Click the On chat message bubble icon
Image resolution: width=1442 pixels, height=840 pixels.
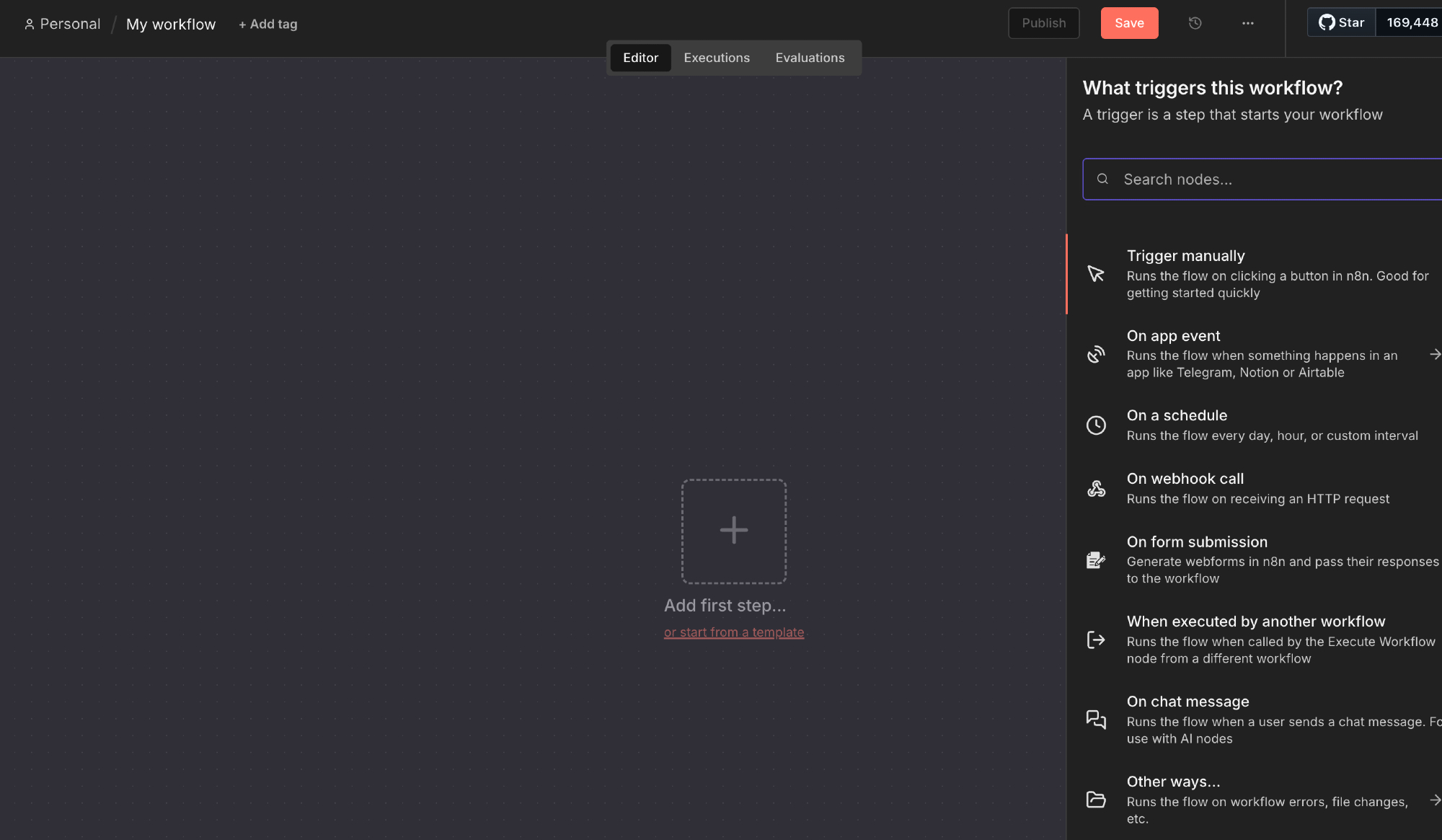click(x=1096, y=720)
